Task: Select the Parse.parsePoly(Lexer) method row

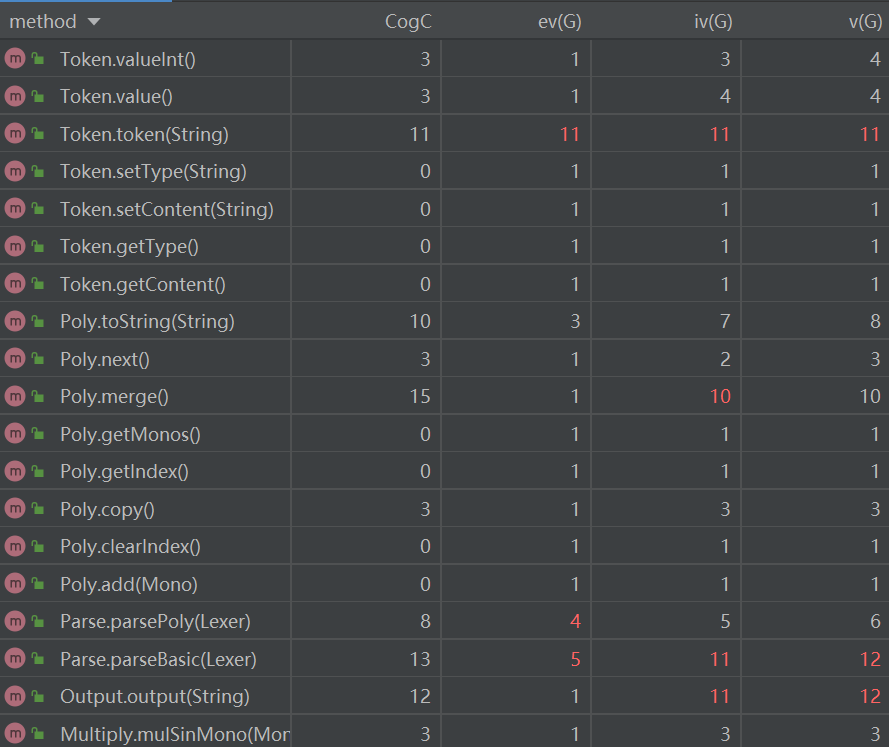Action: tap(155, 622)
